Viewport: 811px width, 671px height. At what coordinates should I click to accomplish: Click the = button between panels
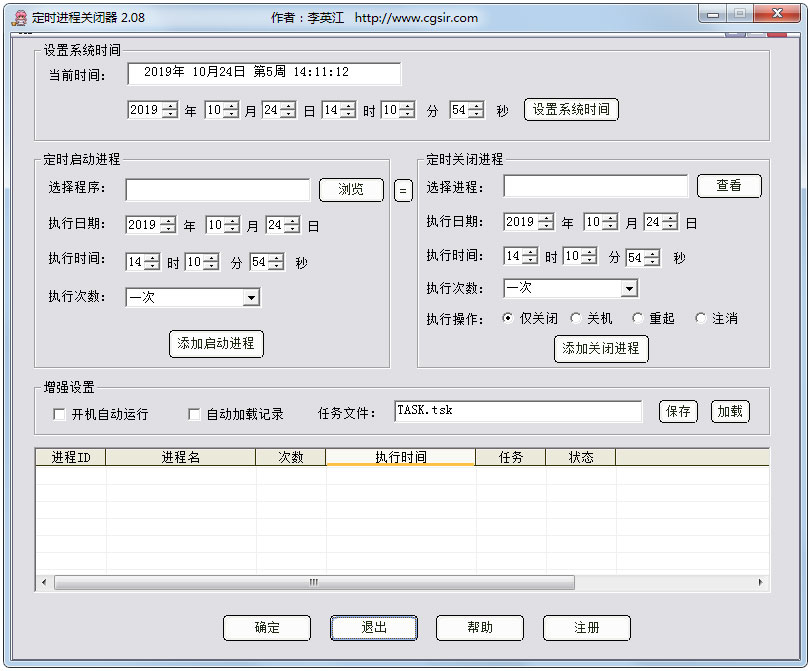point(403,190)
